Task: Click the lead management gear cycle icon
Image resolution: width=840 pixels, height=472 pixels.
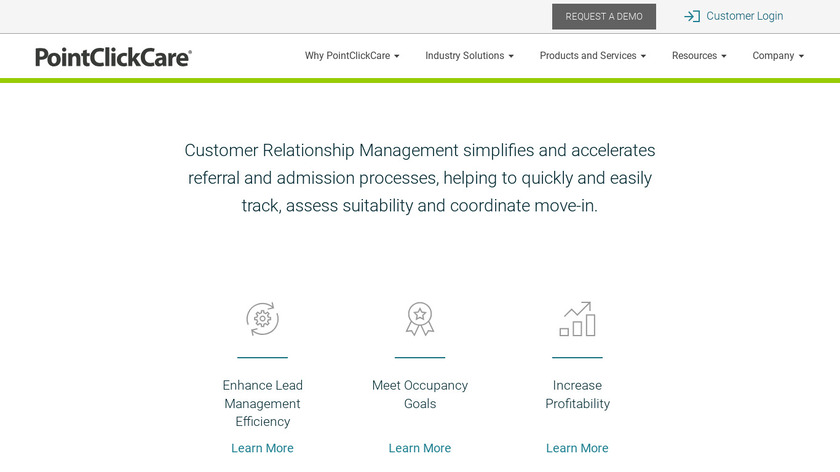Action: (262, 319)
